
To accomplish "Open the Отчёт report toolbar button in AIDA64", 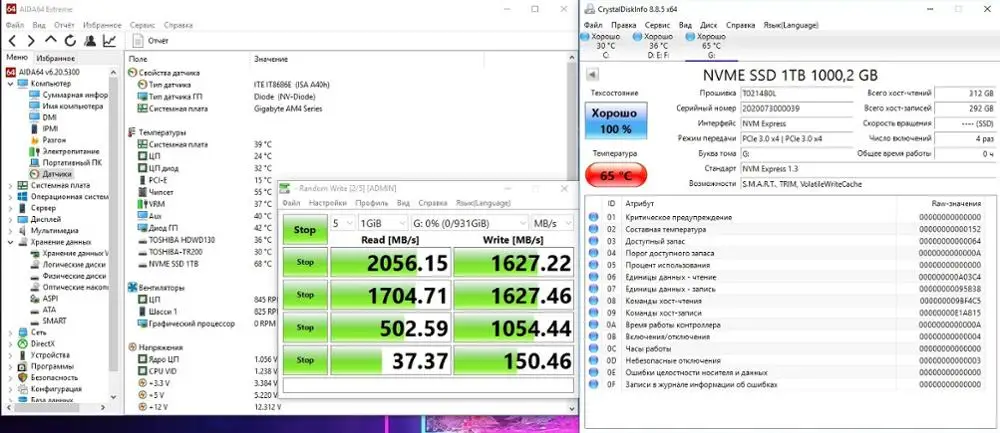I will 151,41.
